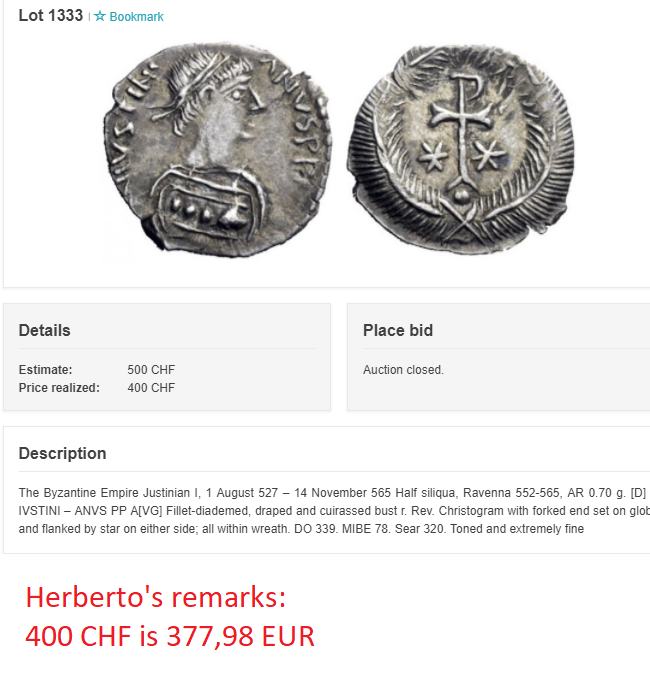Click the dotted shield on the obverse bust
Viewport: 650px width, 676px height.
click(203, 207)
